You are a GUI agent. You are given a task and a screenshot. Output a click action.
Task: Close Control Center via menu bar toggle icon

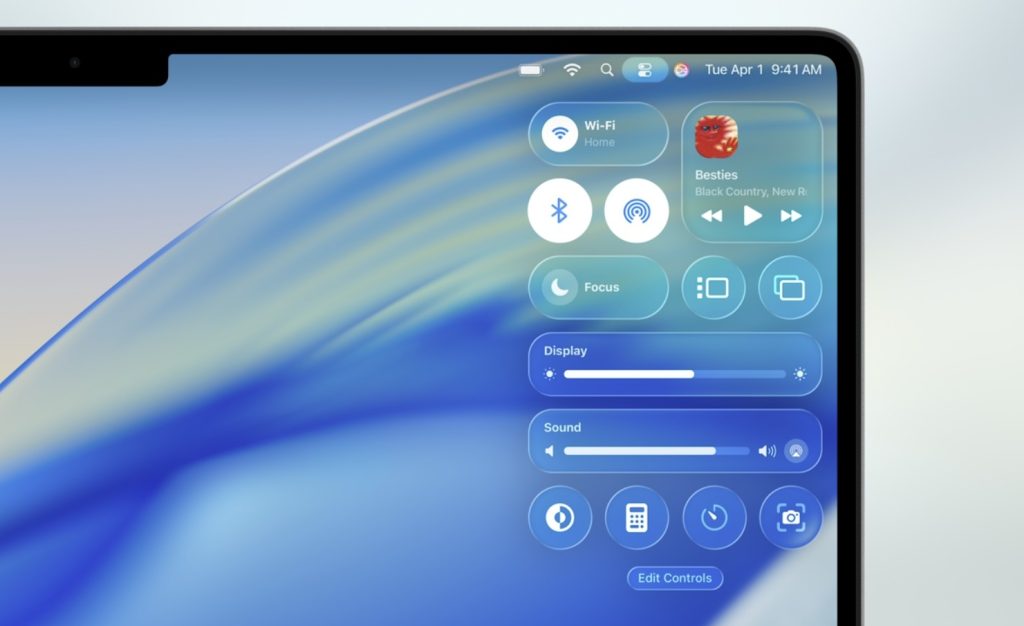(645, 70)
